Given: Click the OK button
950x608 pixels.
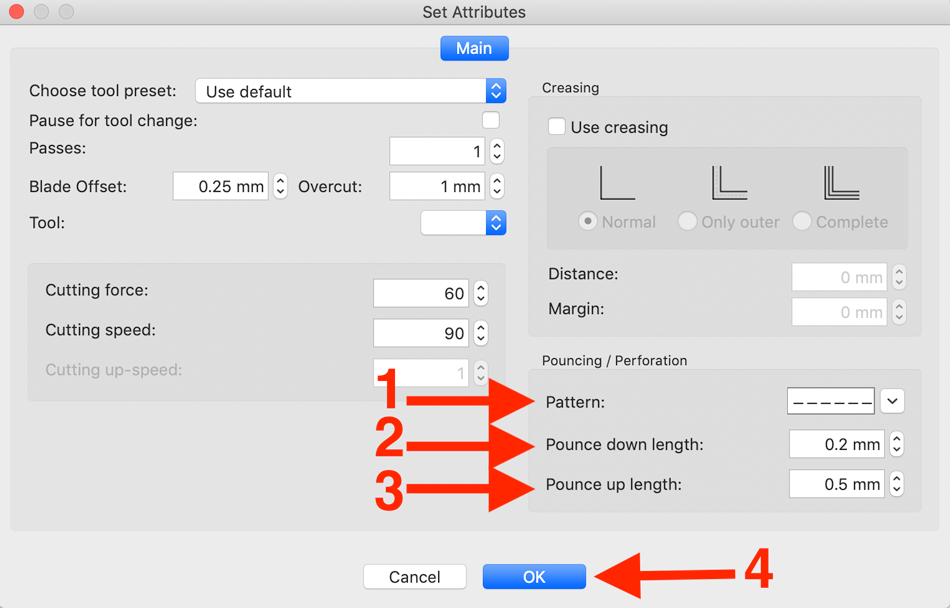Looking at the screenshot, I should 534,577.
